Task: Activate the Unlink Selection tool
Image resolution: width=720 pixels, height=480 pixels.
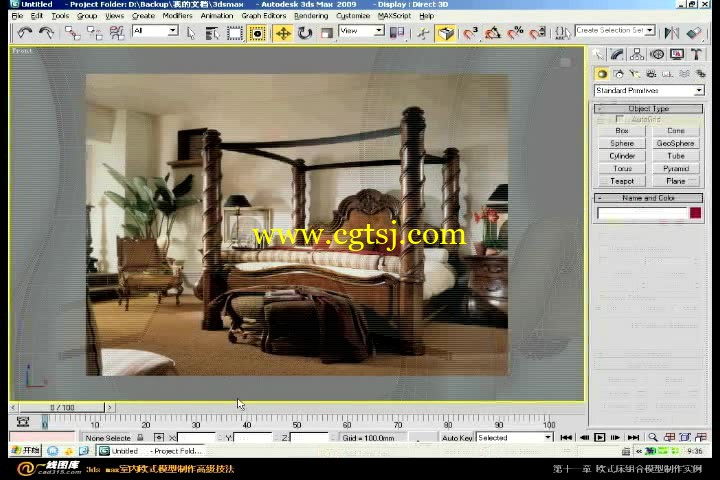Action: [95, 33]
